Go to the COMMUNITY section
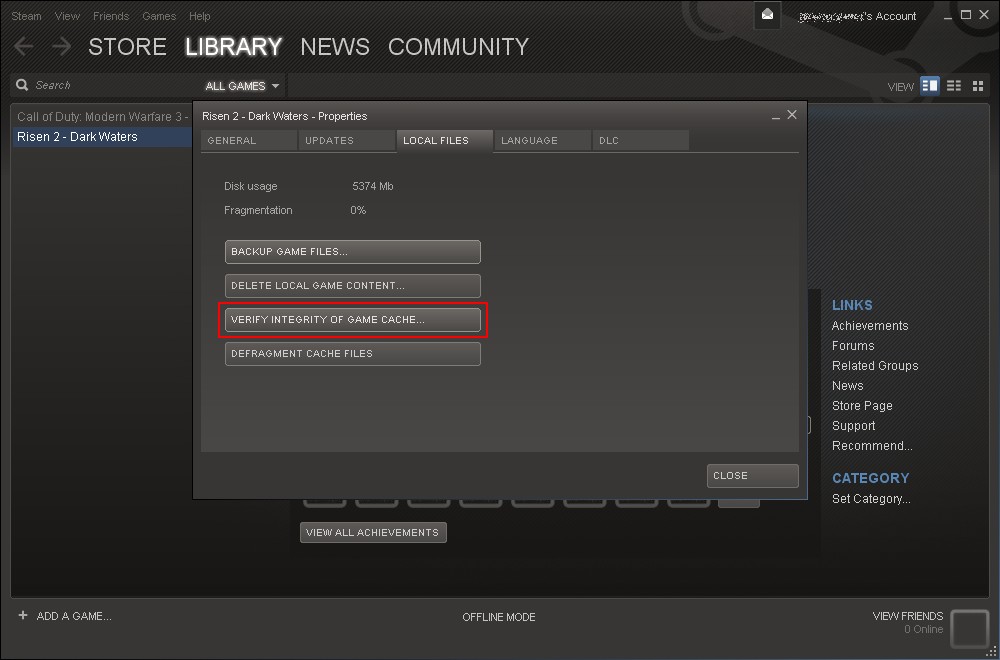1000x660 pixels. click(459, 47)
